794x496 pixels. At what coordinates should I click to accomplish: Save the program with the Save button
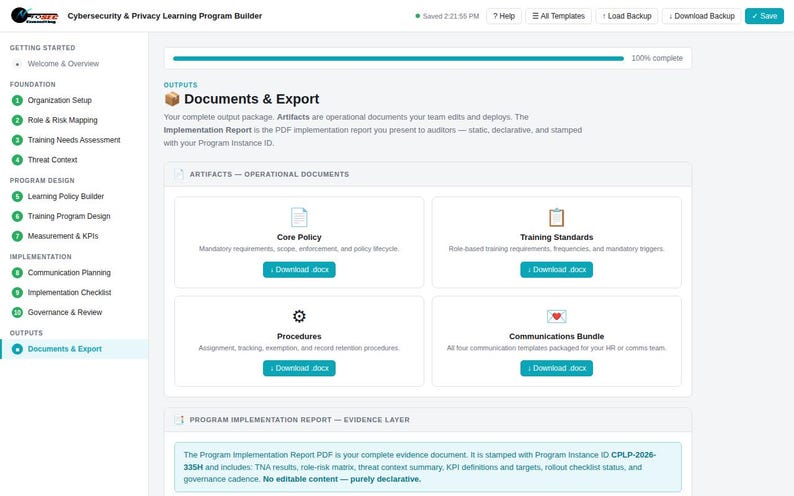764,16
